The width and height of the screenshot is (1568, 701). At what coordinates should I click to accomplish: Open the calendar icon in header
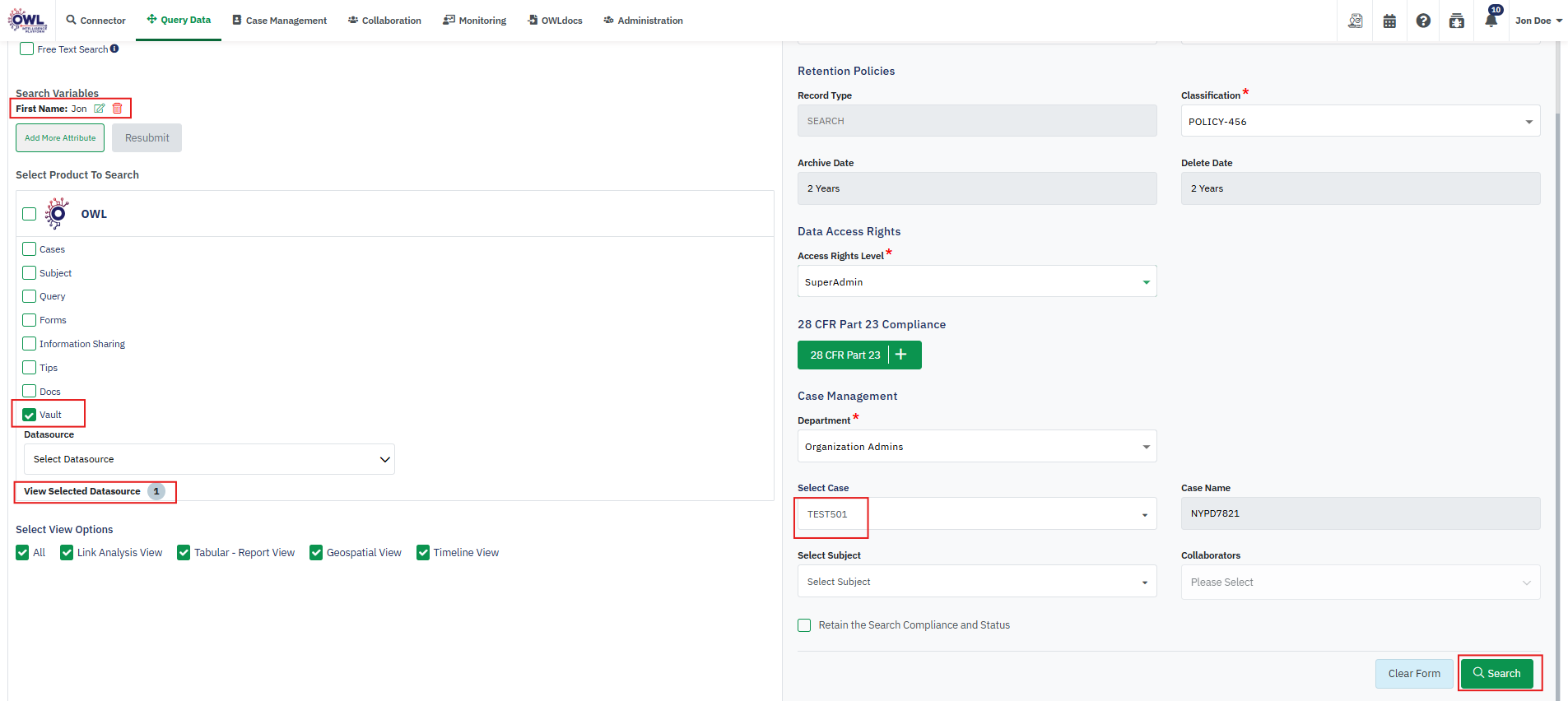(x=1389, y=21)
